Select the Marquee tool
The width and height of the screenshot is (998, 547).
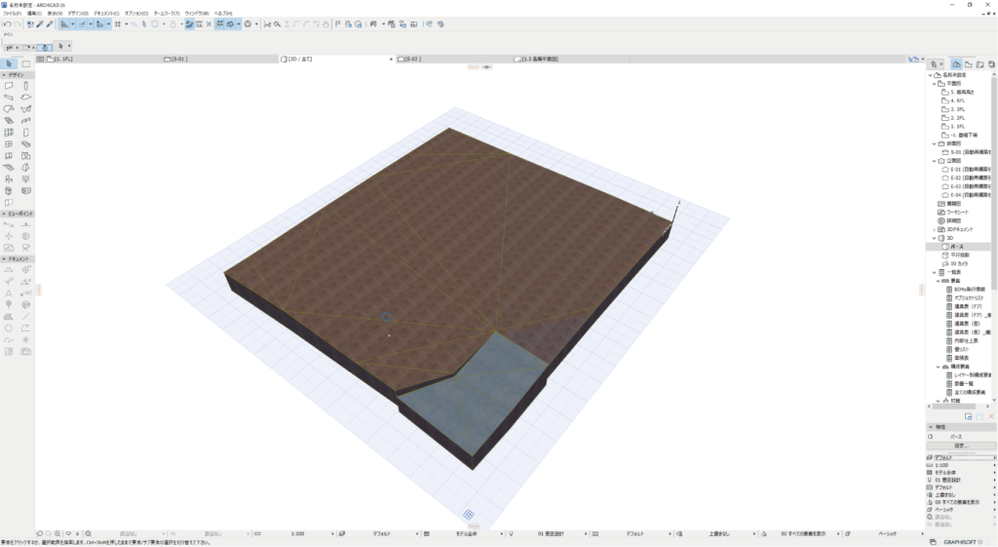tap(26, 64)
